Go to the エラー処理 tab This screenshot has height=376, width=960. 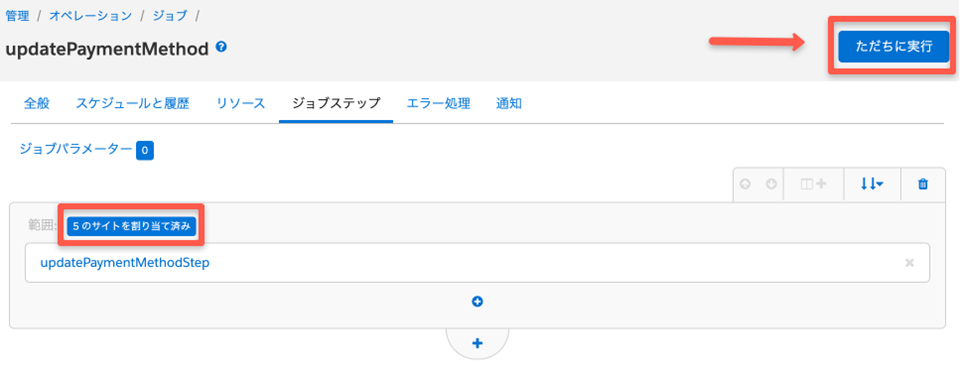[x=438, y=103]
